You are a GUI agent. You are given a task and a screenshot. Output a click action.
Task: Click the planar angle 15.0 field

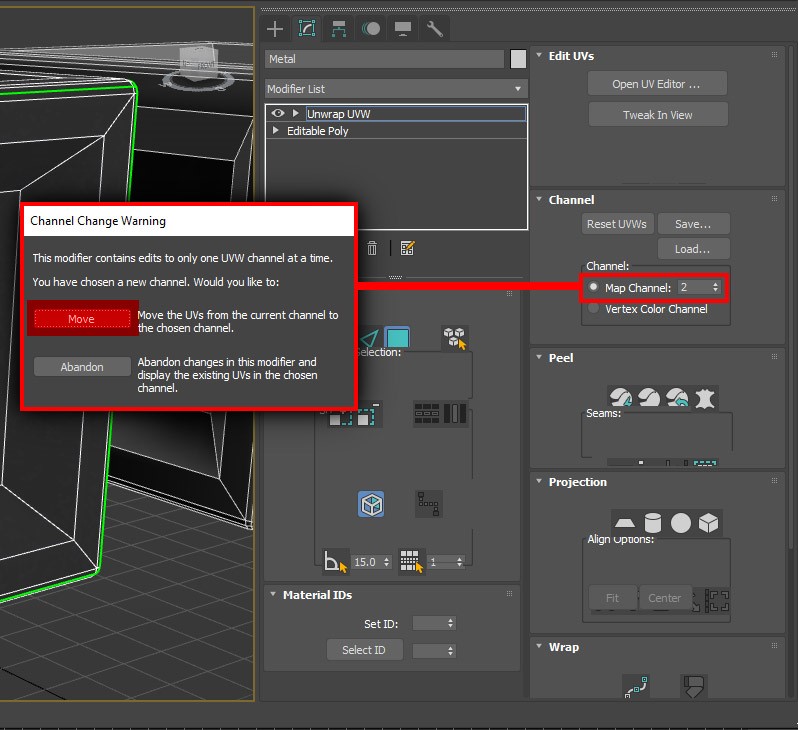point(367,562)
